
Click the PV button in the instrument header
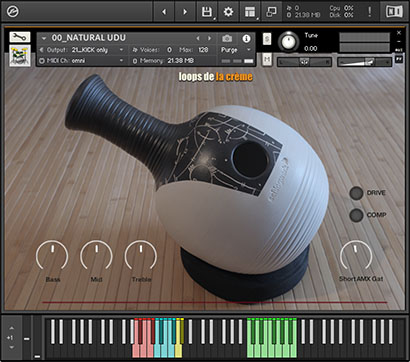pyautogui.click(x=399, y=59)
